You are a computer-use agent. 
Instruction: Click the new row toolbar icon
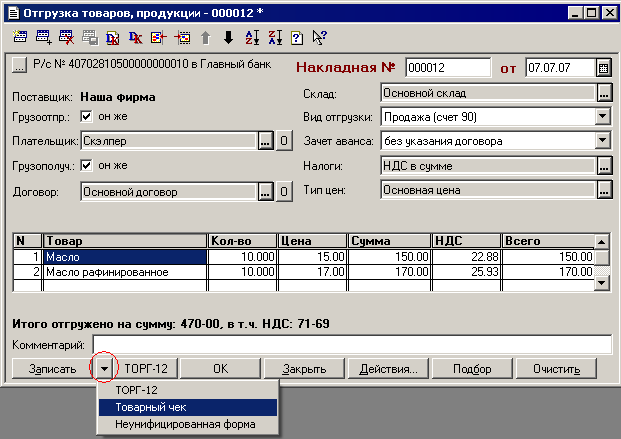[x=20, y=38]
